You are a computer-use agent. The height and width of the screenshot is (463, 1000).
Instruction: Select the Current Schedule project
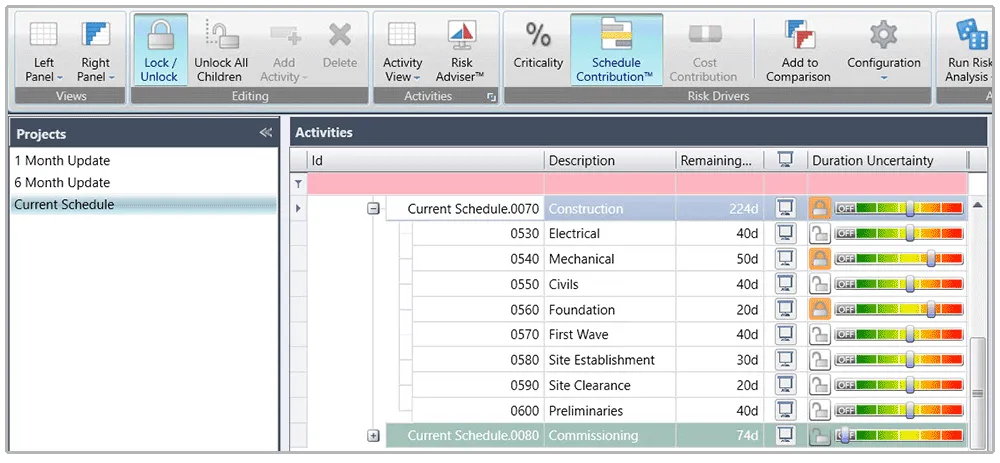click(144, 205)
